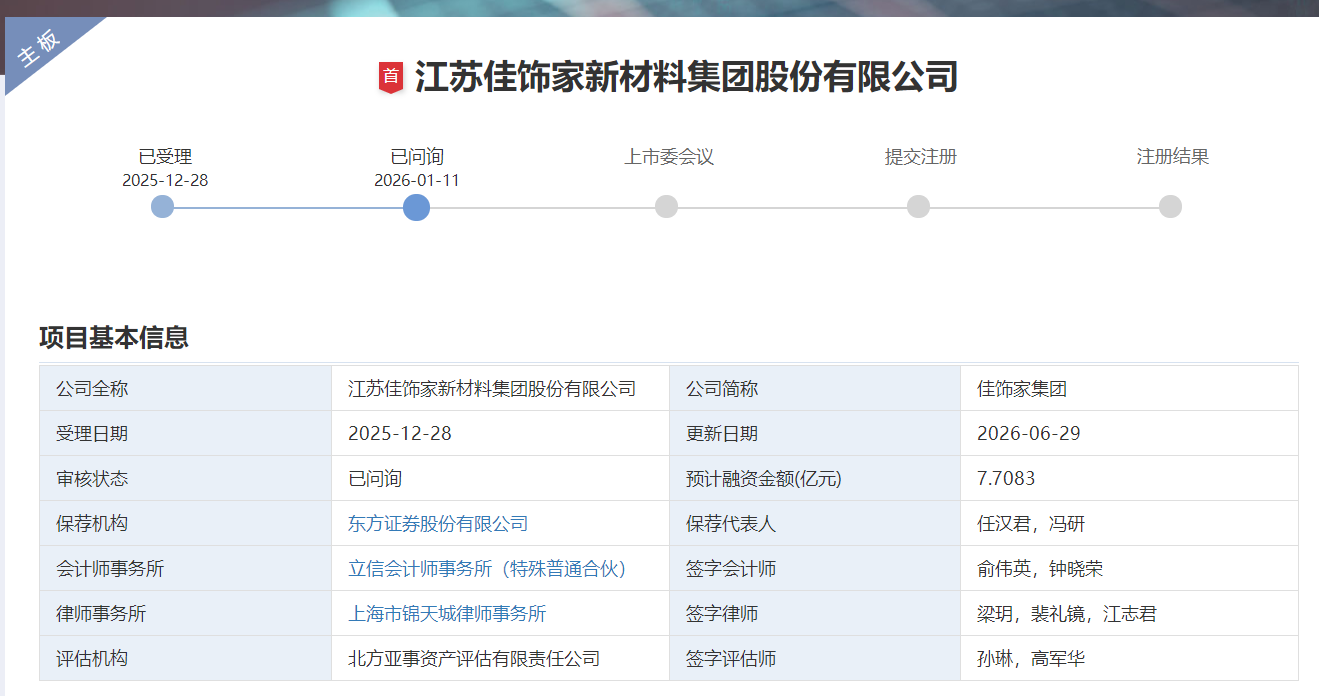The image size is (1319, 696).
Task: Click the 律师事务所 table header cell
Action: 186,614
